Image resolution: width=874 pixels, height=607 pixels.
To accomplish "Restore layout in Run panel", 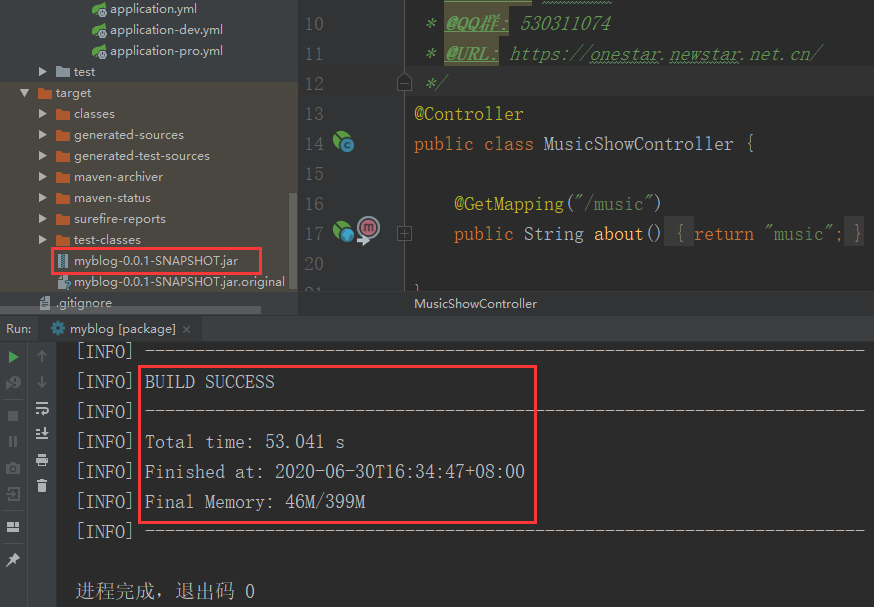I will point(13,527).
